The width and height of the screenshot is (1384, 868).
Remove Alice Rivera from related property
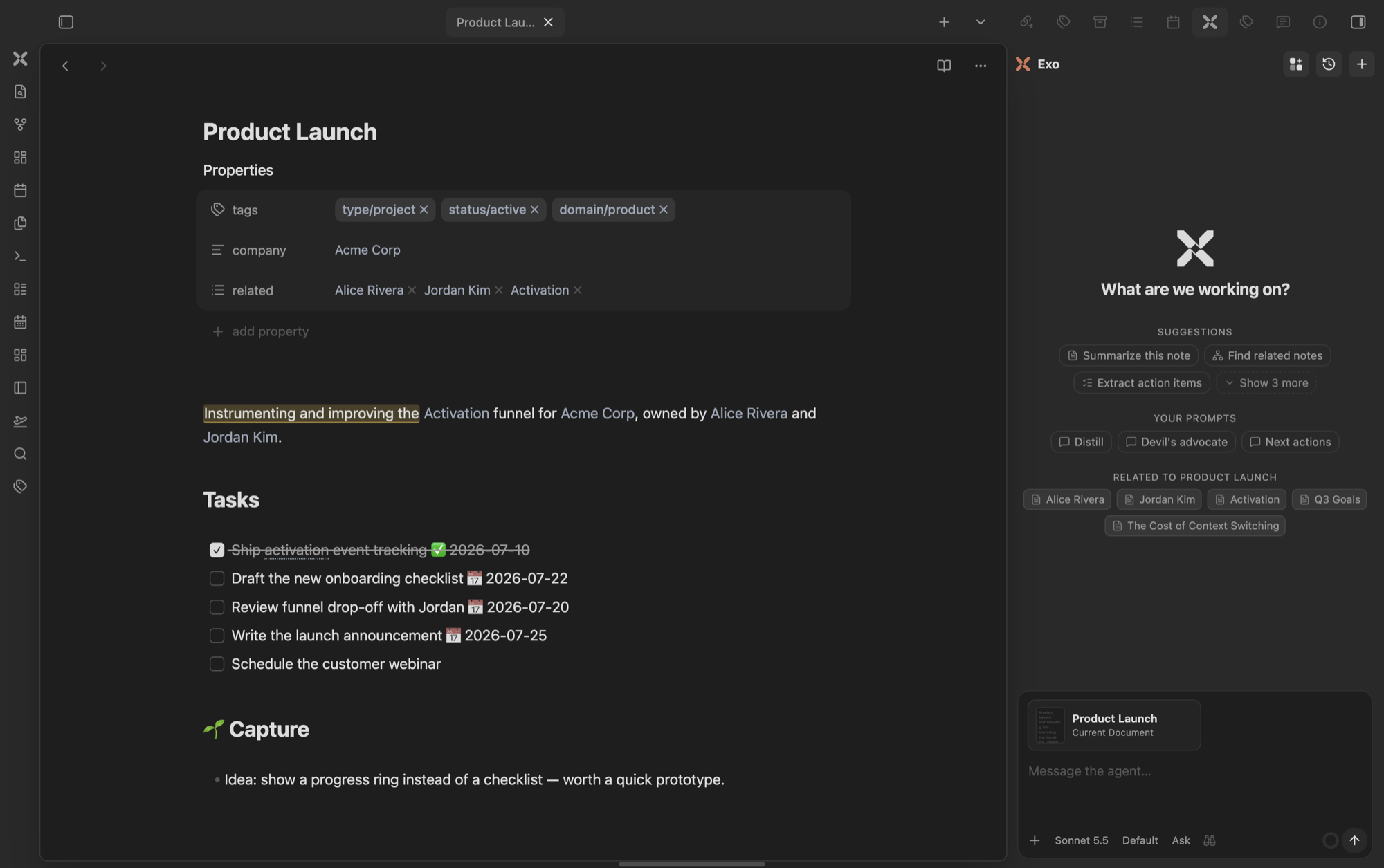pos(412,290)
